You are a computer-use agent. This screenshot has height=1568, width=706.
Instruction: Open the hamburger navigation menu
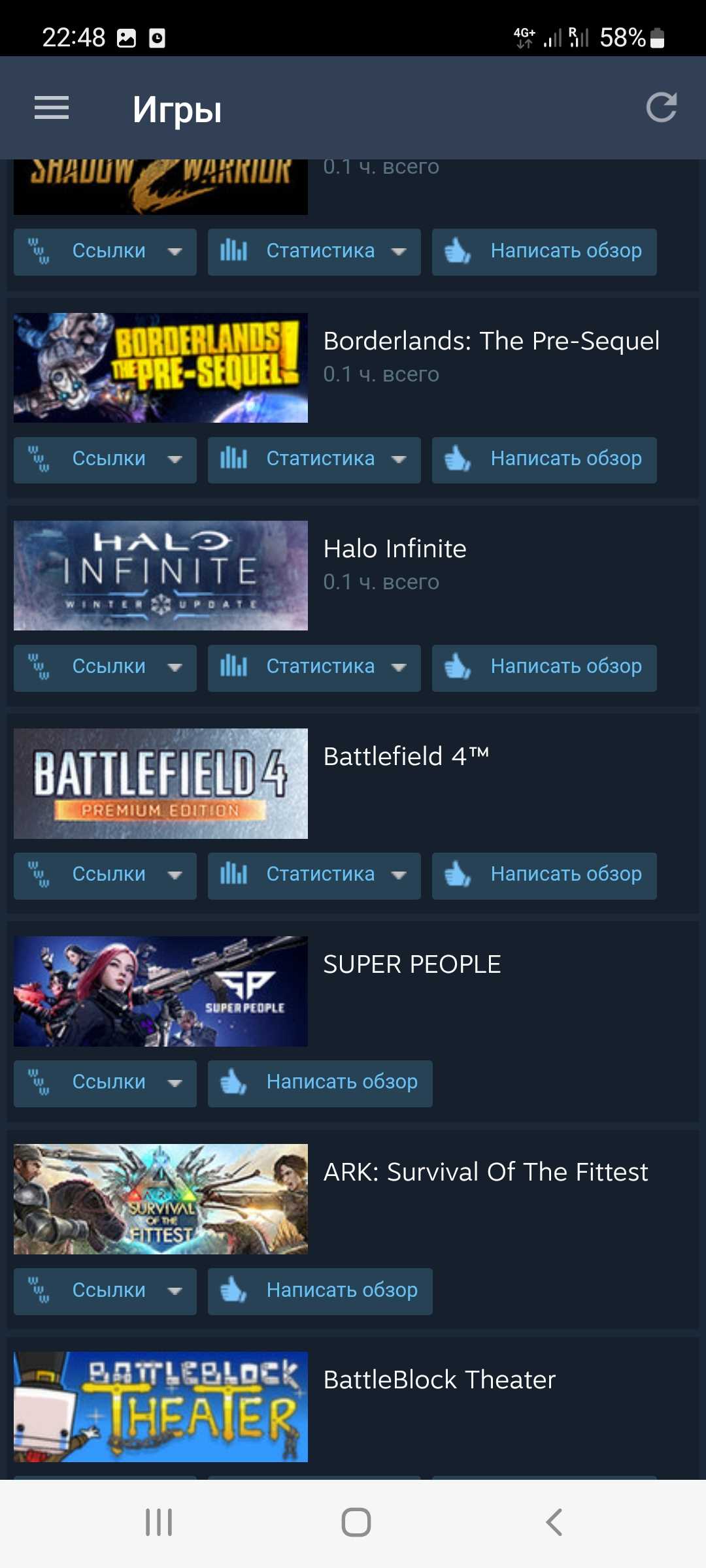[52, 108]
